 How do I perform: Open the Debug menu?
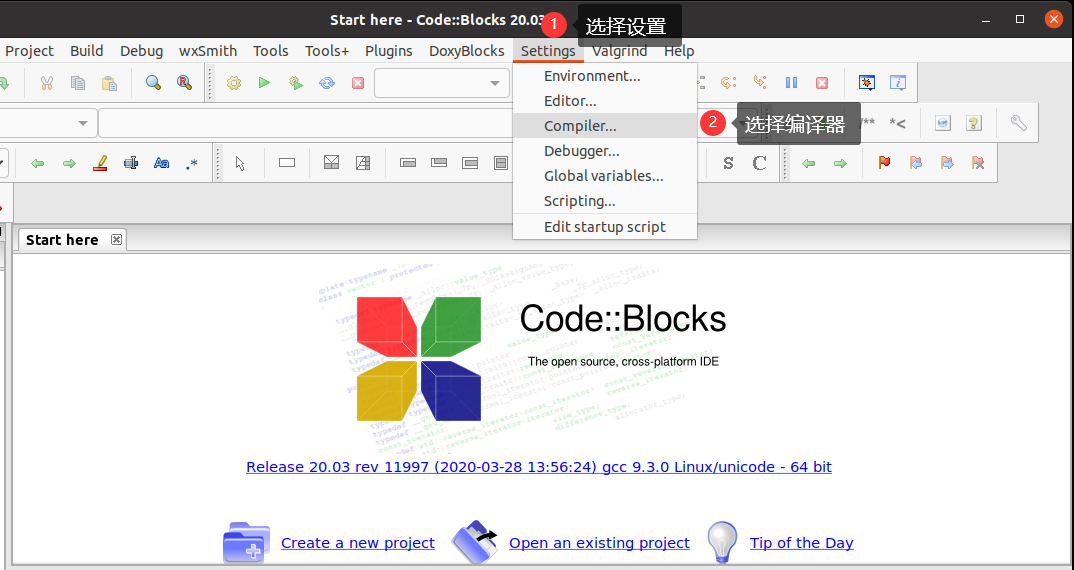141,51
